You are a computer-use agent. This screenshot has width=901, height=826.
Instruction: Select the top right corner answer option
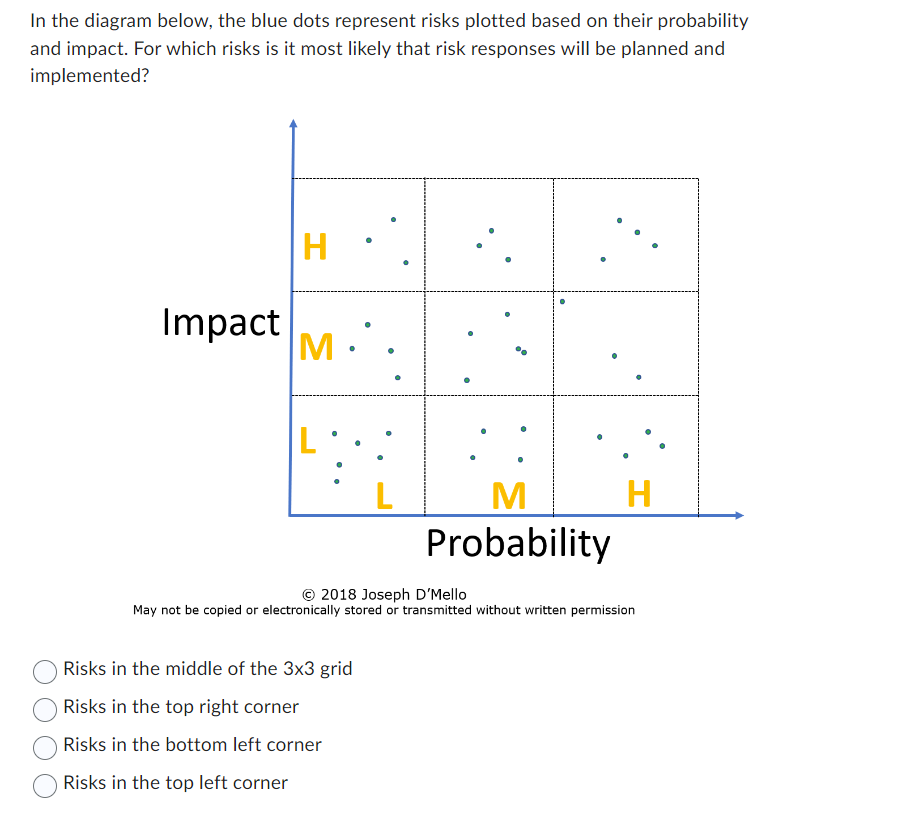44,710
